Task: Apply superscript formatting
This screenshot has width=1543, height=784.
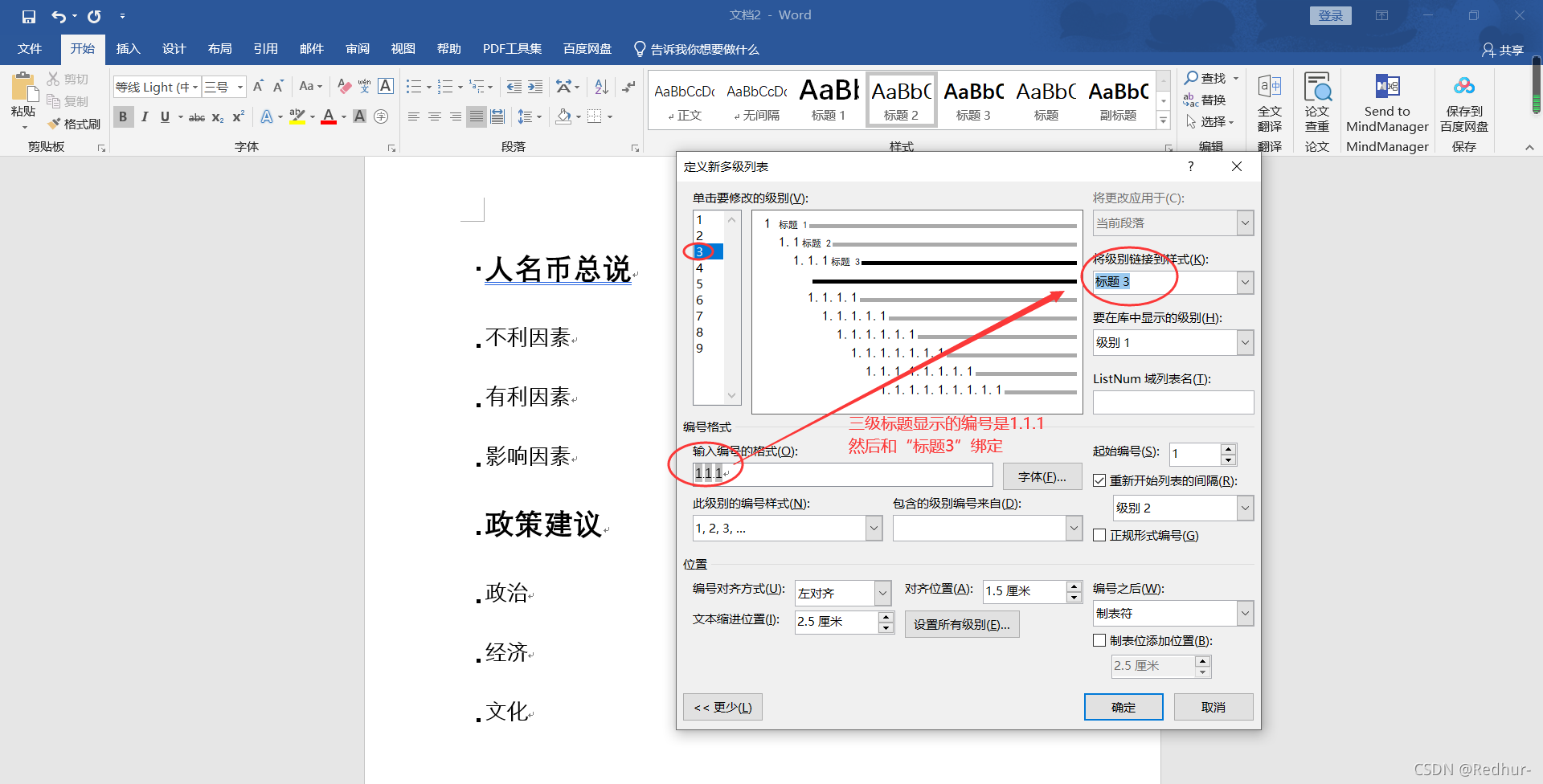Action: tap(238, 117)
